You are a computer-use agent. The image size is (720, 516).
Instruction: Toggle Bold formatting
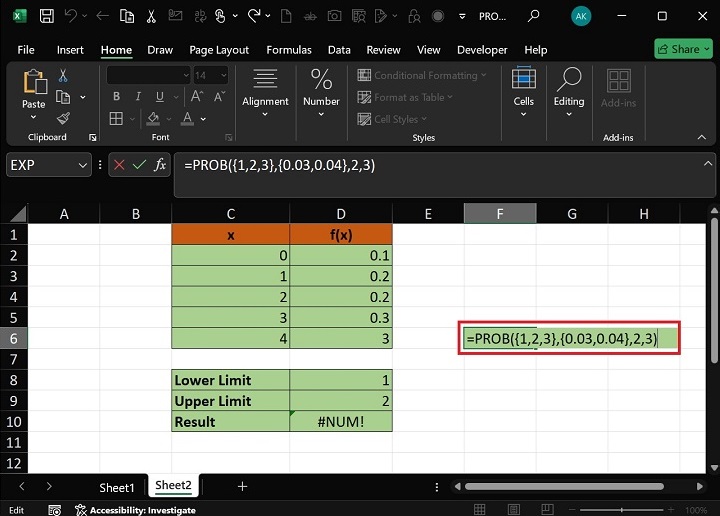tap(116, 97)
